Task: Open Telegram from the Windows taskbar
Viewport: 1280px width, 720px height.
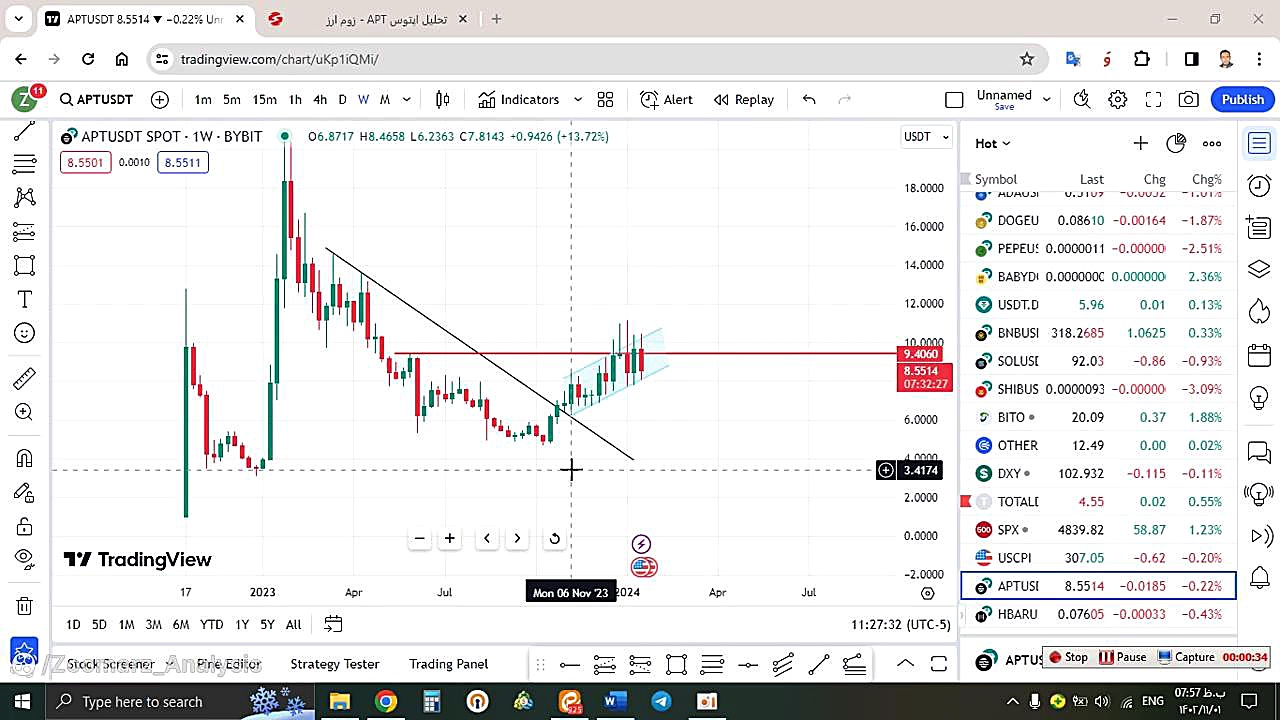Action: coord(661,701)
